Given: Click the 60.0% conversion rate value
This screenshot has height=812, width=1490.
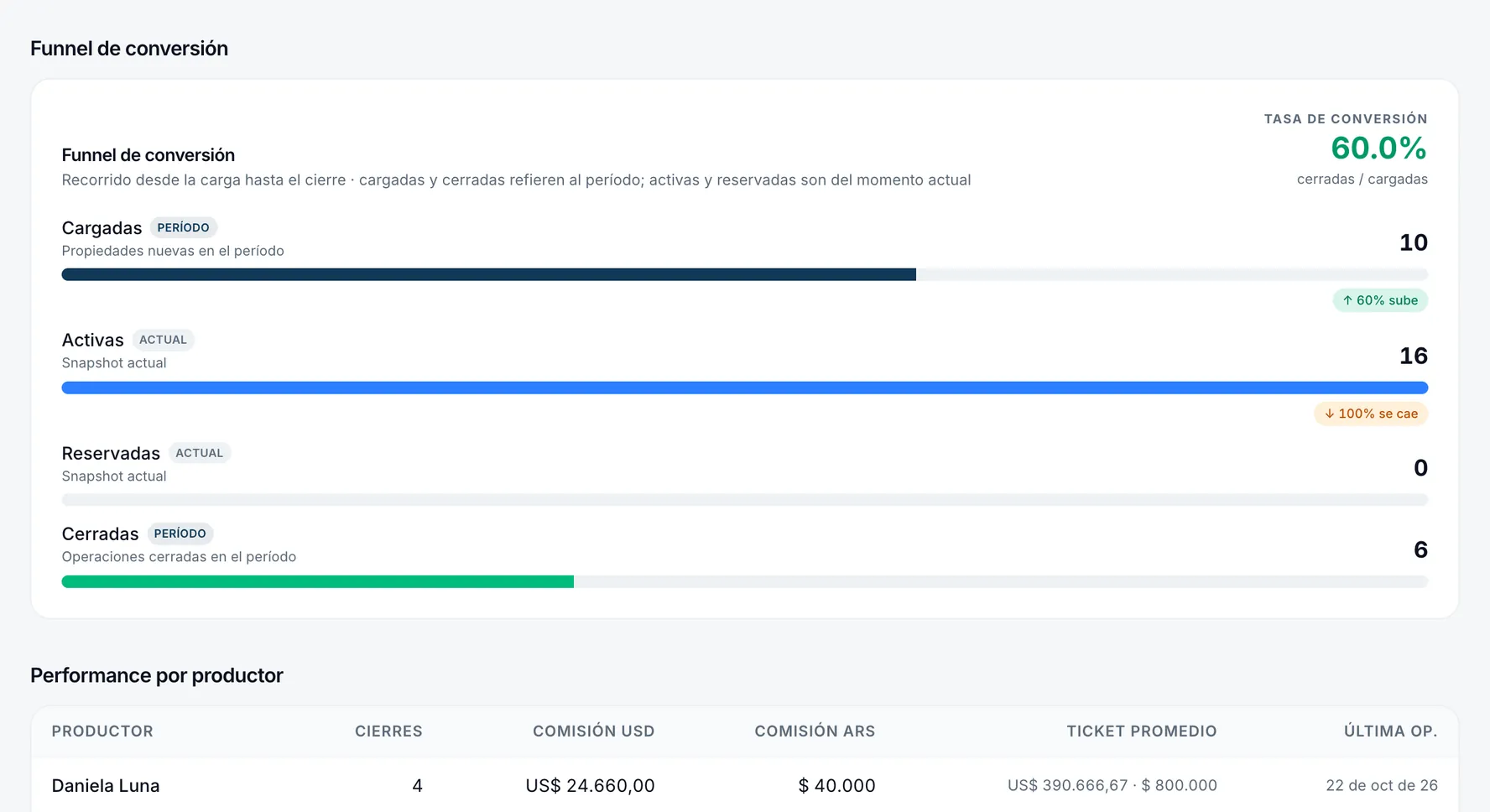Looking at the screenshot, I should click(1378, 148).
